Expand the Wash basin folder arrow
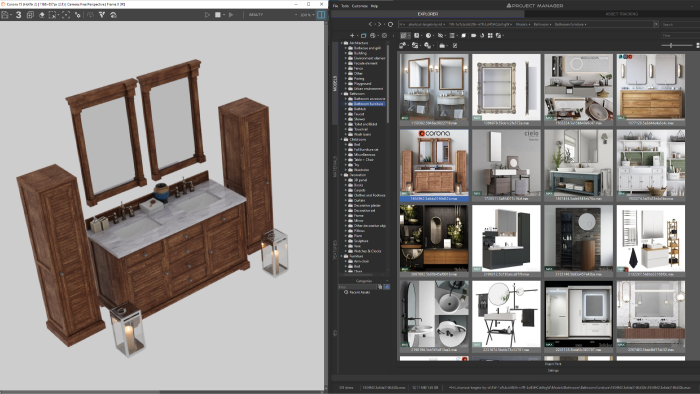The width and height of the screenshot is (700, 394). click(x=346, y=134)
